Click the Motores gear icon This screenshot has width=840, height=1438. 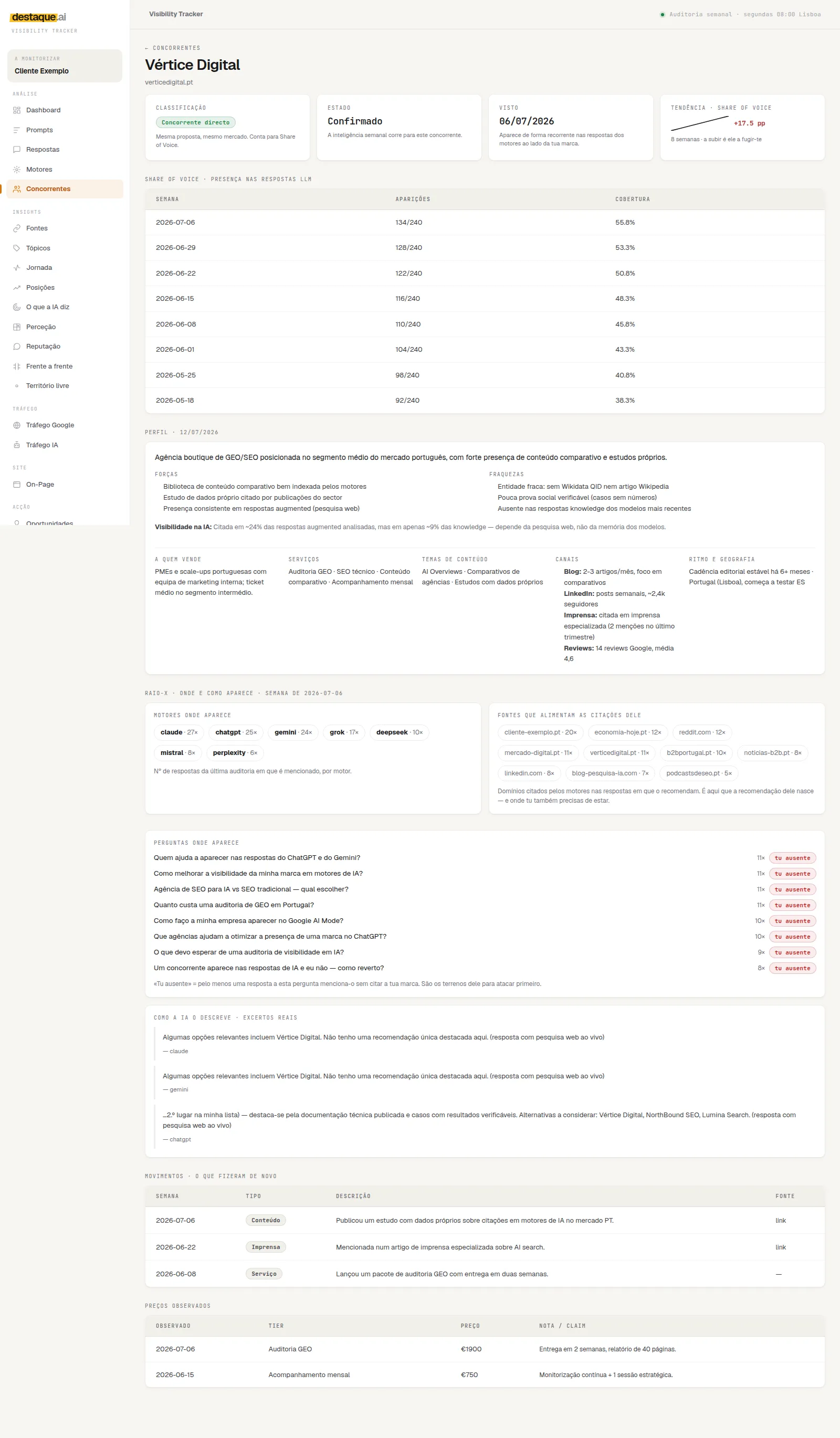click(x=17, y=170)
